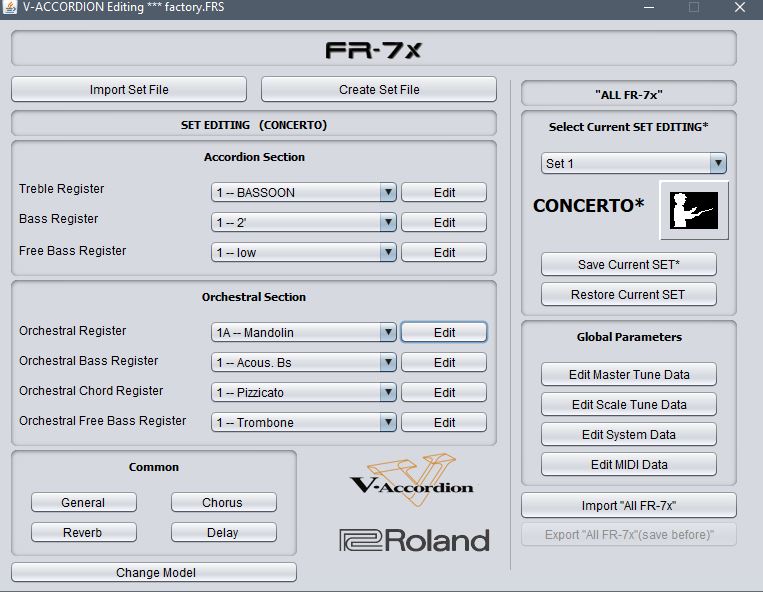Save the Current SET
The height and width of the screenshot is (592, 763).
pyautogui.click(x=629, y=264)
